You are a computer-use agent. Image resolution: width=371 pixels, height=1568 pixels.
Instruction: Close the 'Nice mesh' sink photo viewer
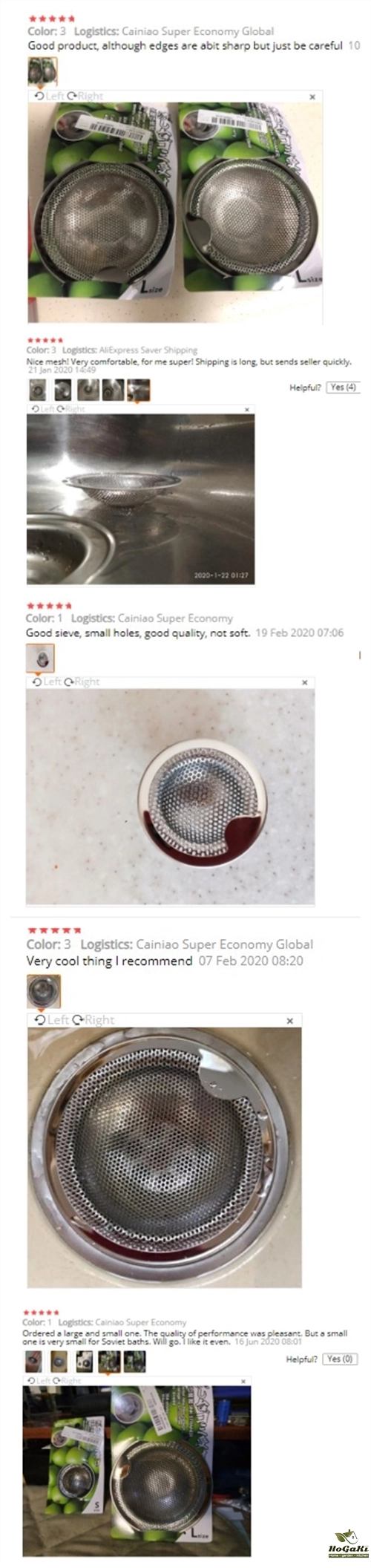(x=247, y=409)
